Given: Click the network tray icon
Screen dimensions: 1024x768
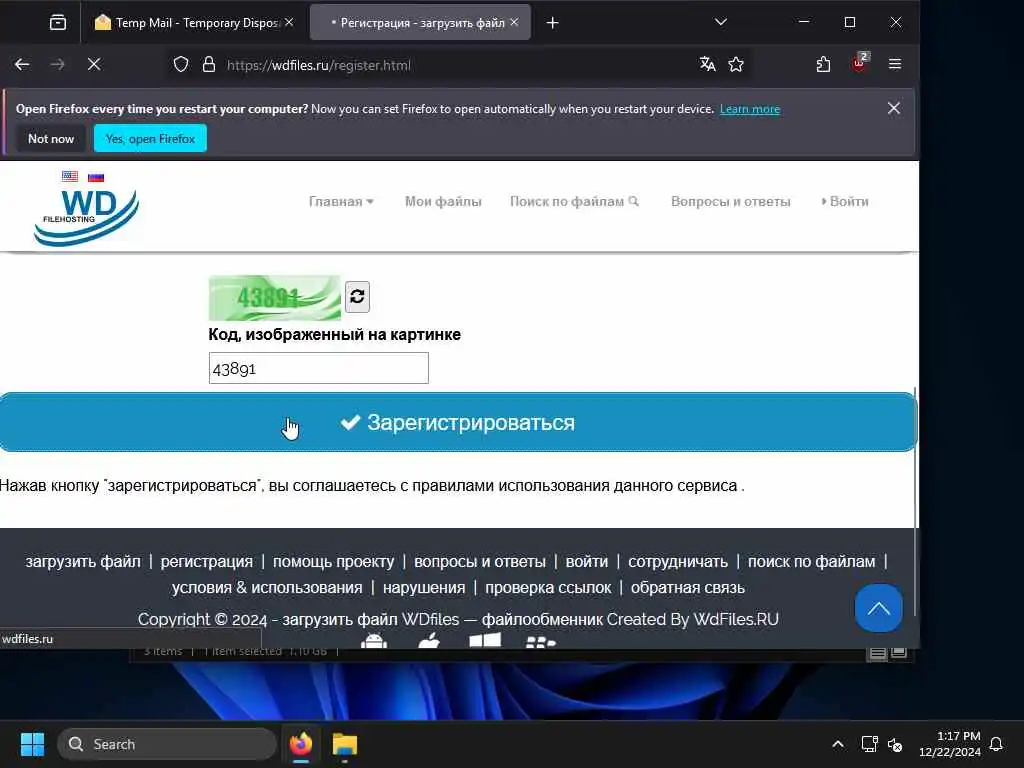Looking at the screenshot, I should click(869, 744).
